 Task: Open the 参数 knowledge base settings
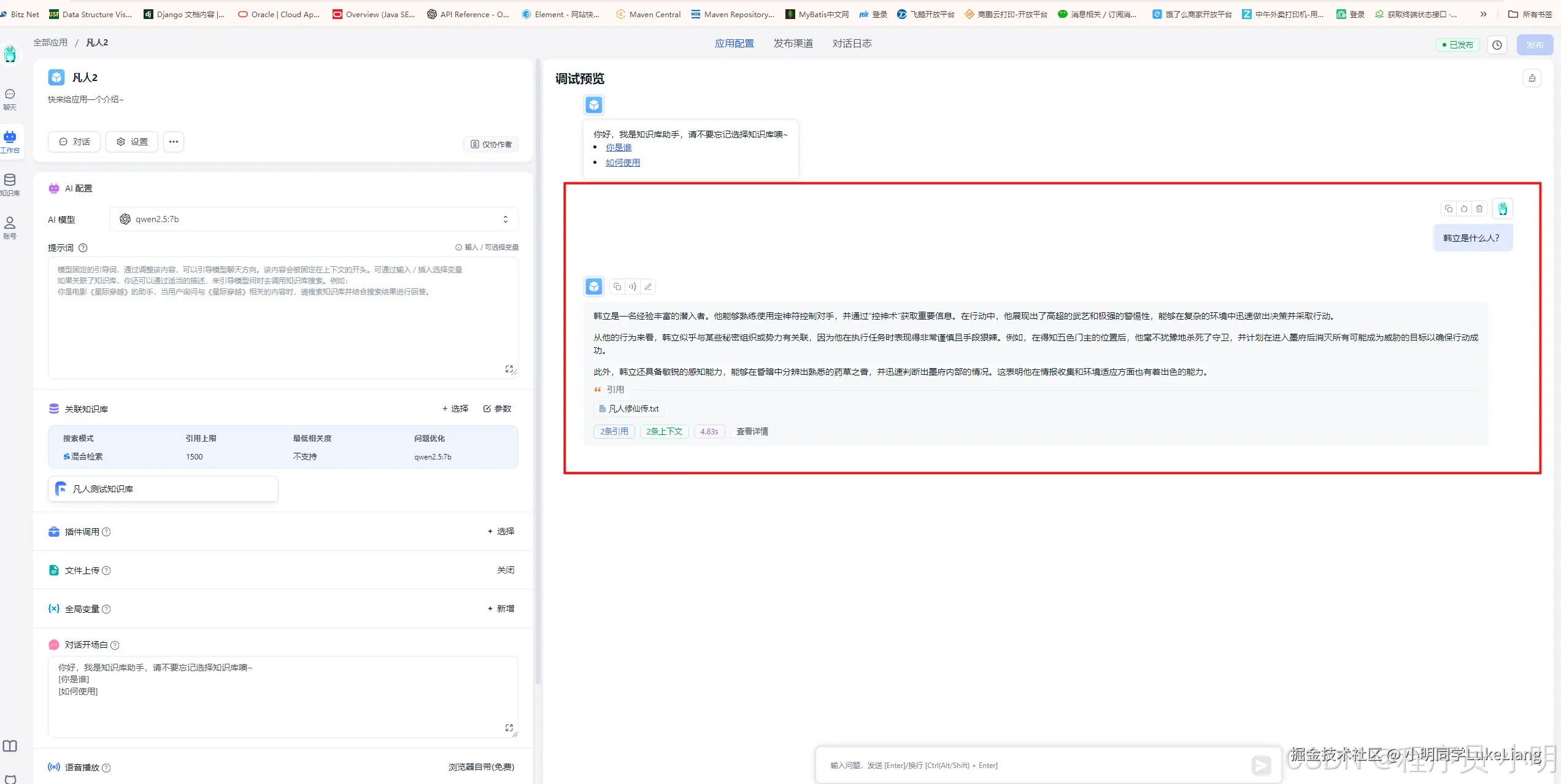(x=497, y=409)
